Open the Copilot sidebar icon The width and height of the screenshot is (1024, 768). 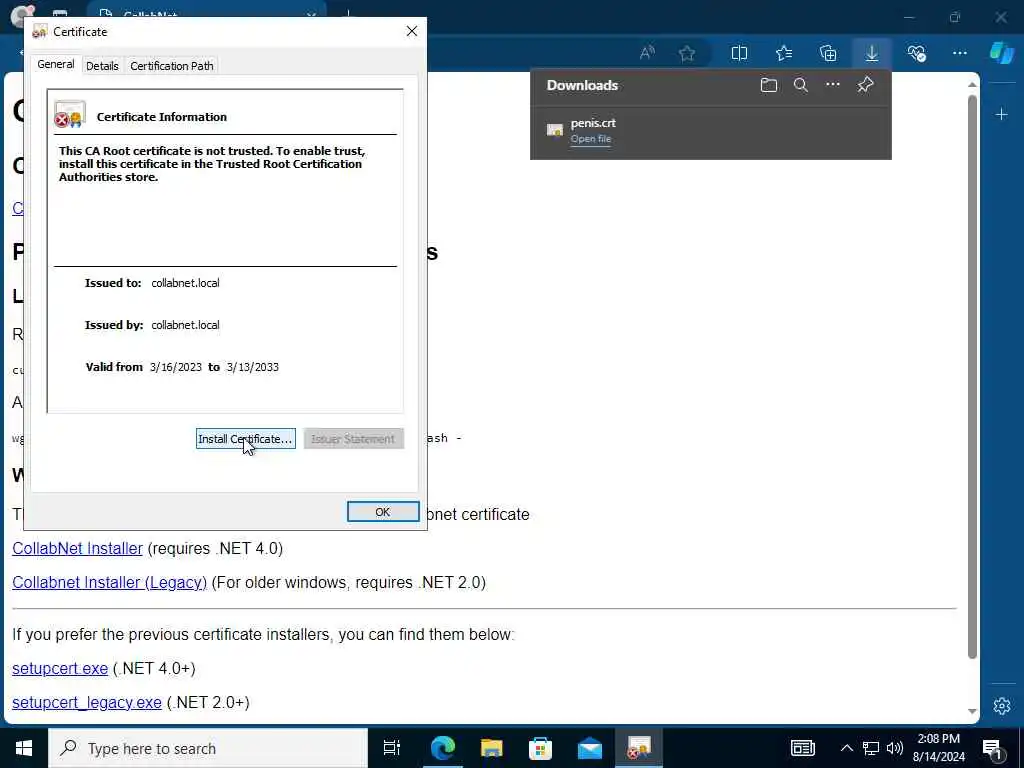pyautogui.click(x=1001, y=52)
